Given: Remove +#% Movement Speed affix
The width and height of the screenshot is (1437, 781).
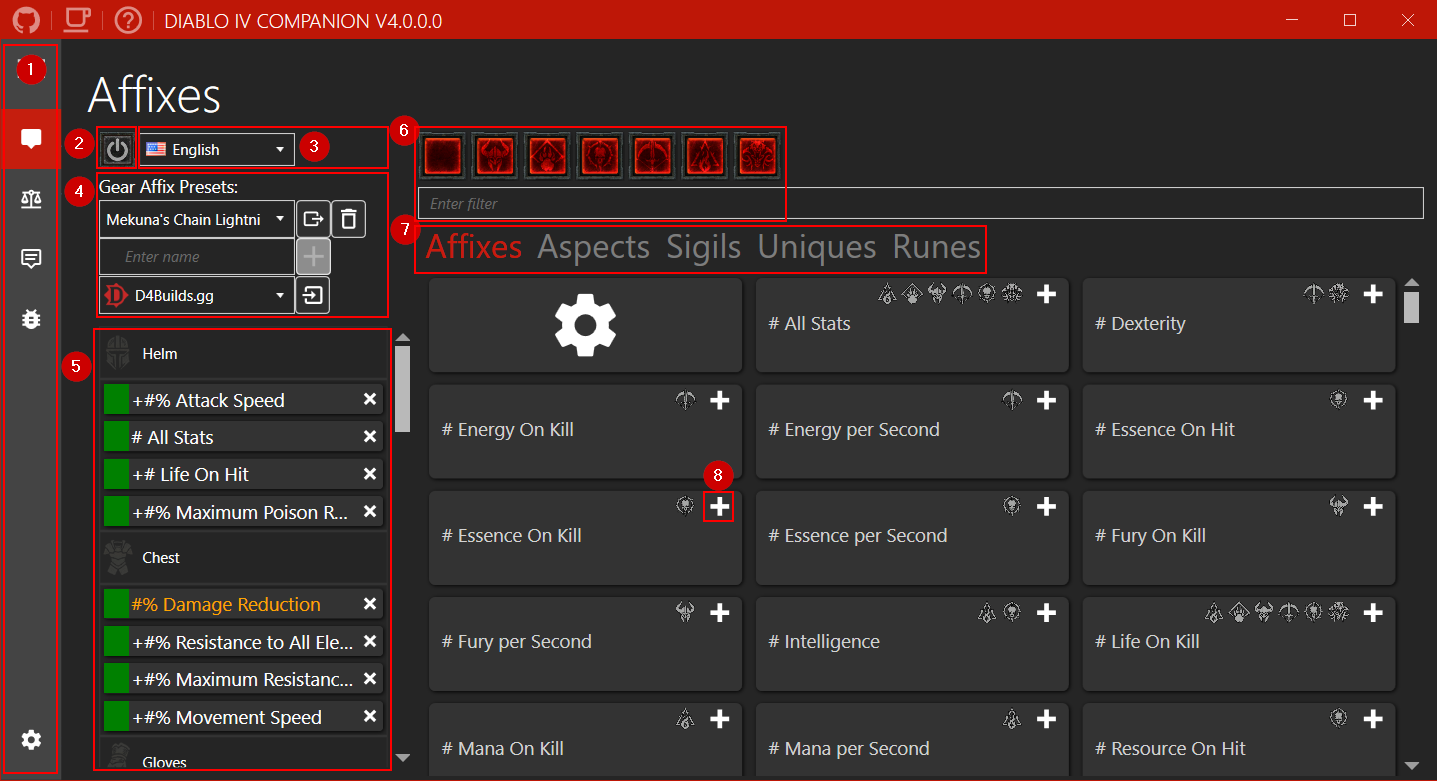Looking at the screenshot, I should click(370, 716).
